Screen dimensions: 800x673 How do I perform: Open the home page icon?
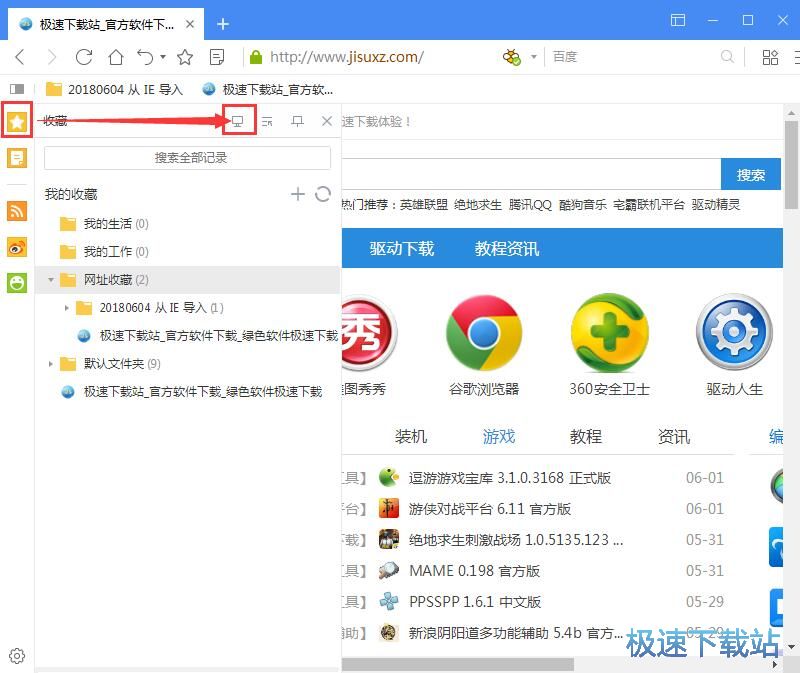(x=116, y=57)
